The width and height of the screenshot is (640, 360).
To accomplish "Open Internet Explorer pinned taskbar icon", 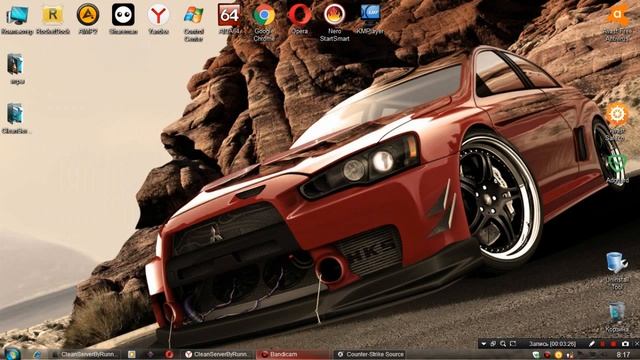I will 37,354.
